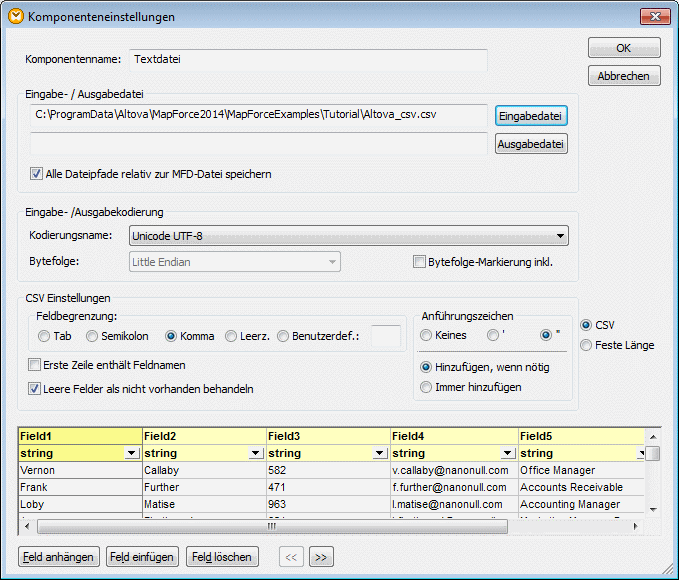Click the << move field left button
679x580 pixels.
[290, 557]
